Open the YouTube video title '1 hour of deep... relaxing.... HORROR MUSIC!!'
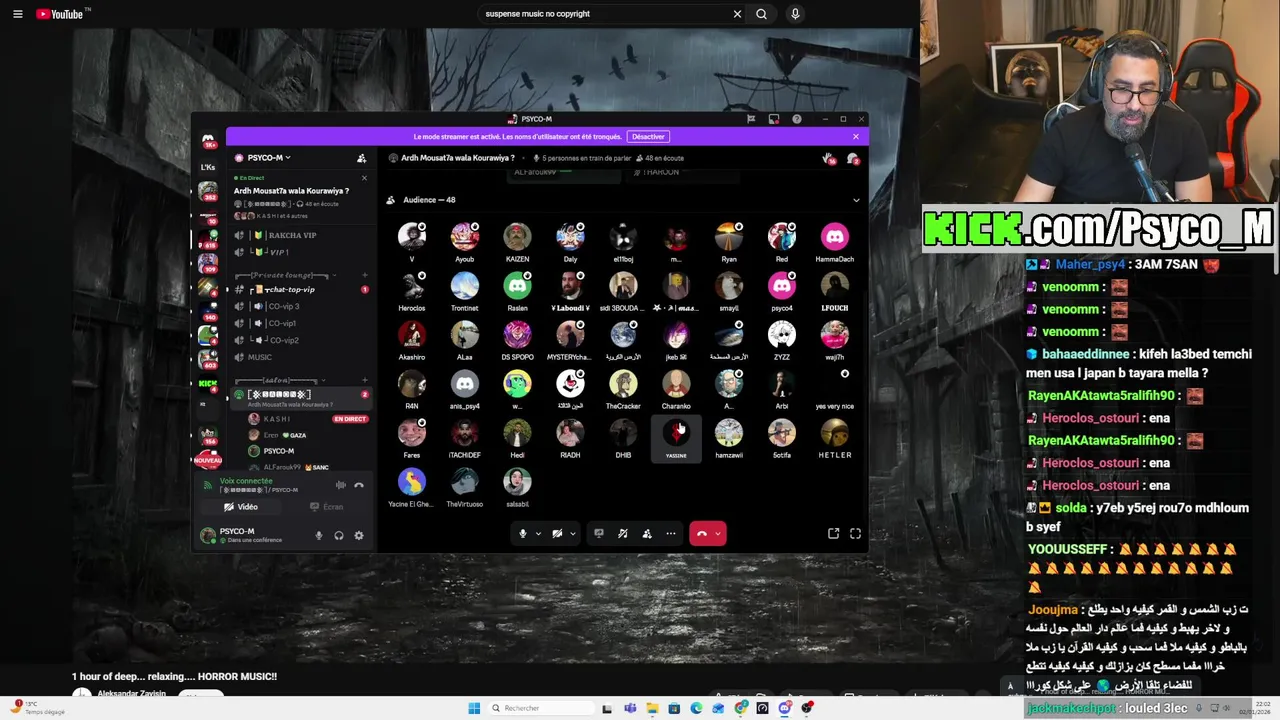The image size is (1280, 720). tap(174, 677)
